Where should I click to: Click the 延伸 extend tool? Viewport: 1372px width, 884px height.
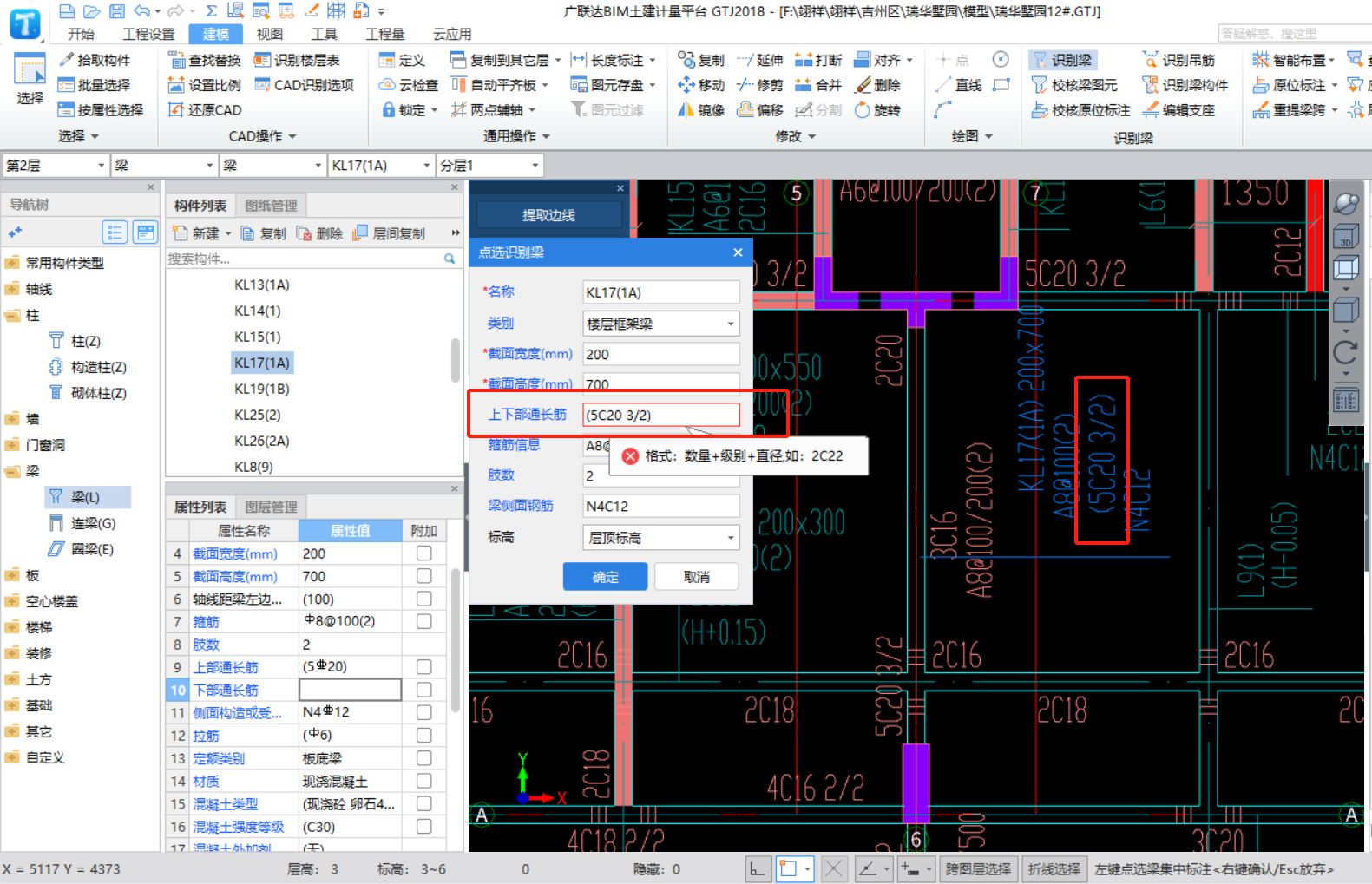(x=759, y=60)
